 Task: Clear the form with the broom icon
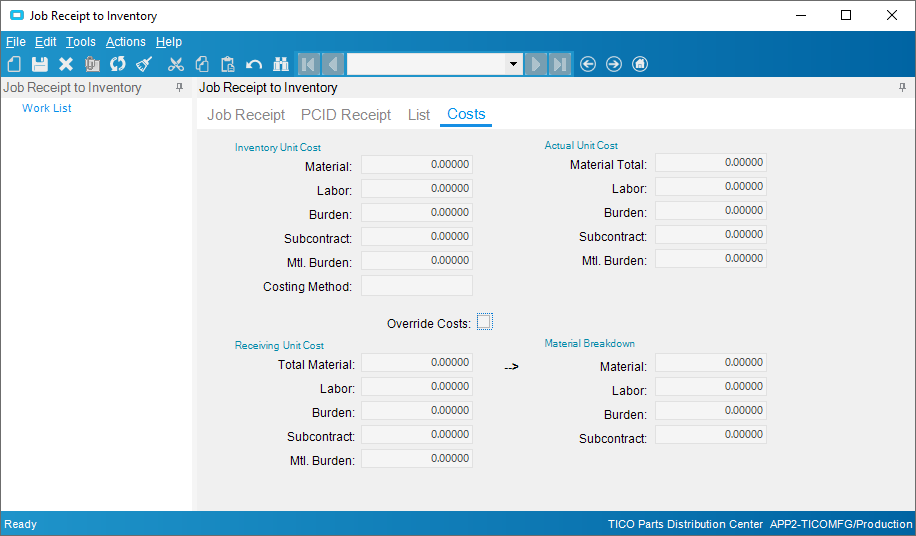[x=144, y=64]
